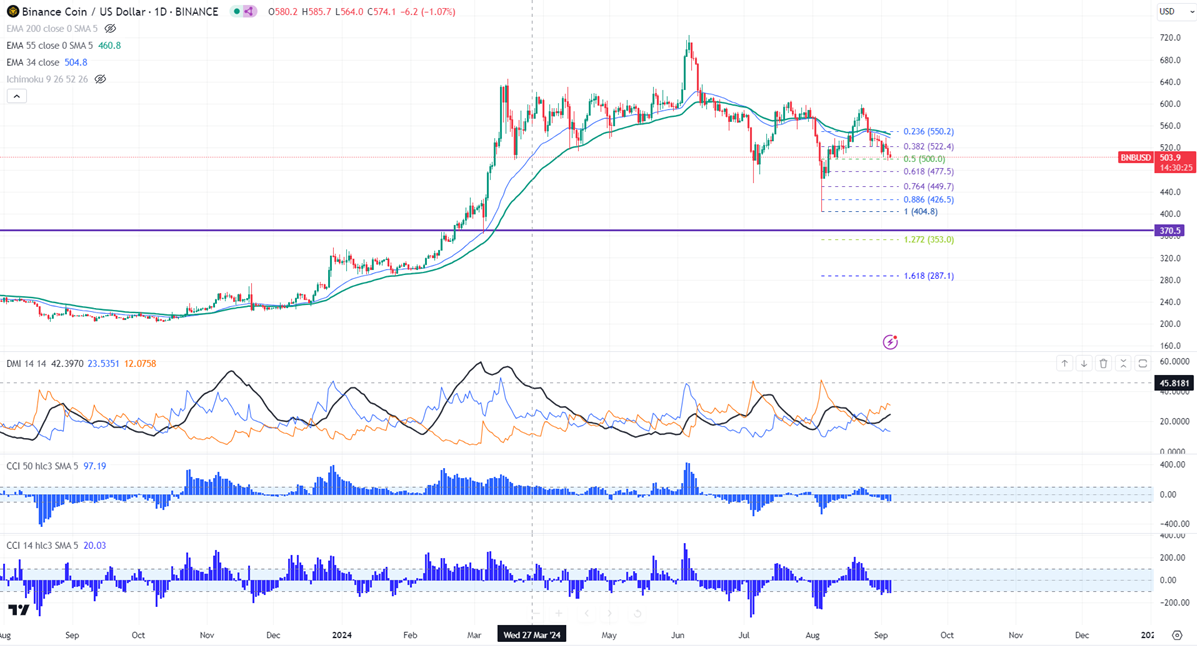Click the Binance Coin symbol logo
Image resolution: width=1197 pixels, height=646 pixels.
[x=12, y=11]
